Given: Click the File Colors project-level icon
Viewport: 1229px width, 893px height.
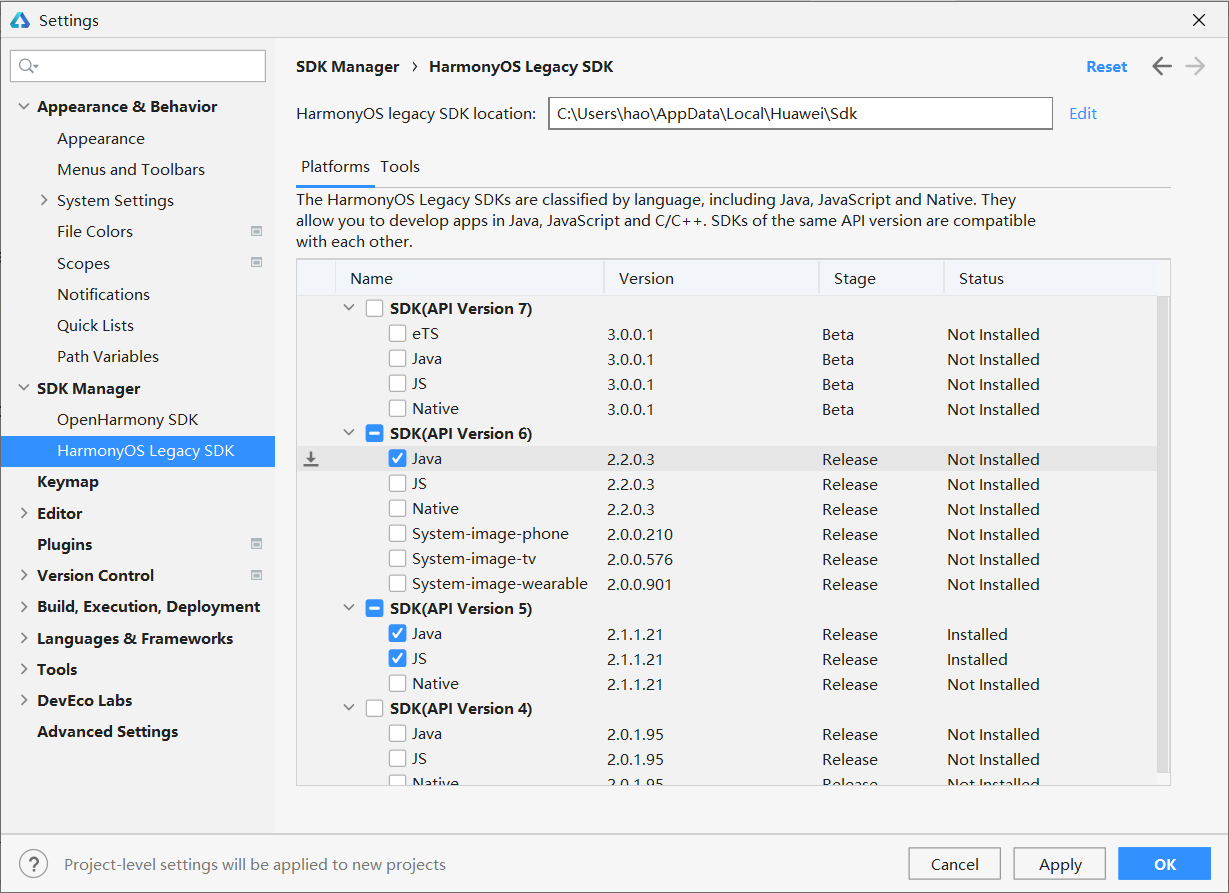Looking at the screenshot, I should point(256,231).
